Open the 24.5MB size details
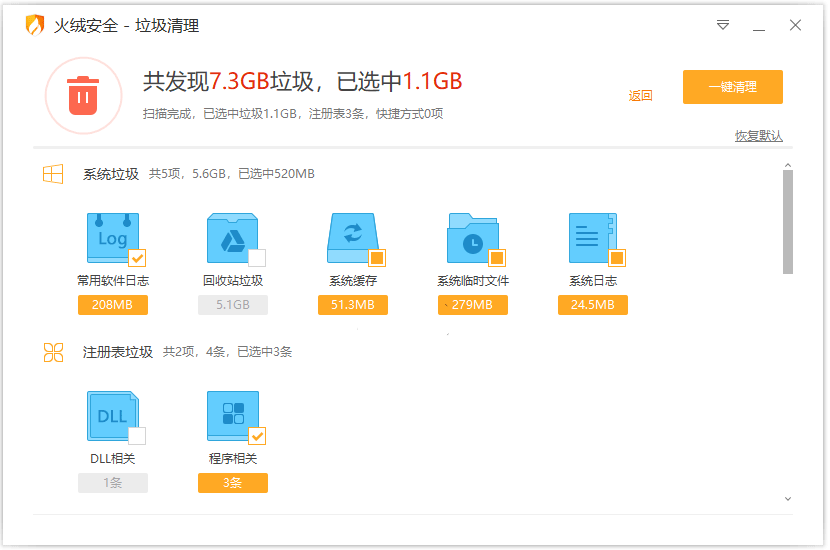830x550 pixels. point(593,305)
